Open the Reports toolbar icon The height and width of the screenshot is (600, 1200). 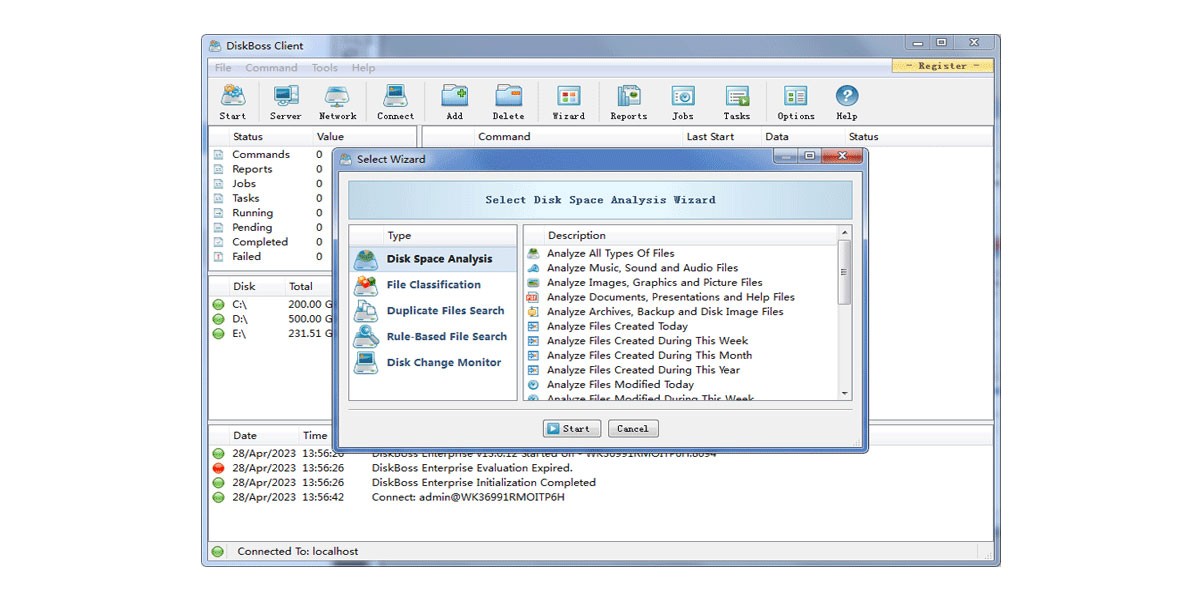pyautogui.click(x=629, y=103)
